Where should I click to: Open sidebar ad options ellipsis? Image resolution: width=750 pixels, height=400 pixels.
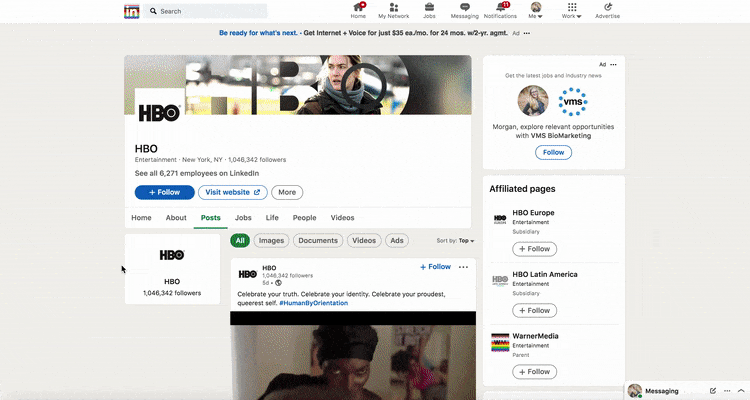coord(613,65)
